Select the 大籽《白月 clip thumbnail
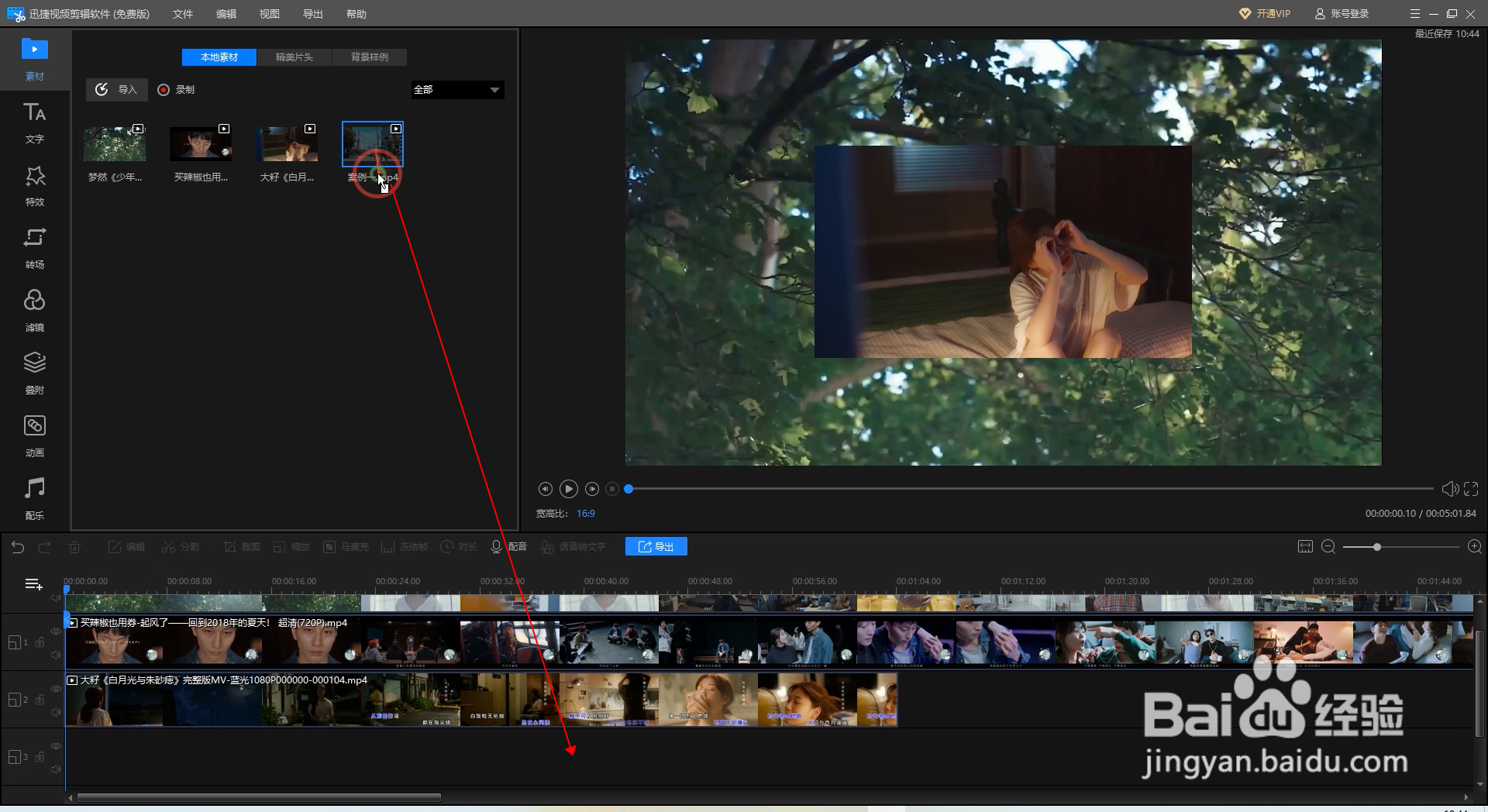The image size is (1488, 812). pyautogui.click(x=287, y=143)
